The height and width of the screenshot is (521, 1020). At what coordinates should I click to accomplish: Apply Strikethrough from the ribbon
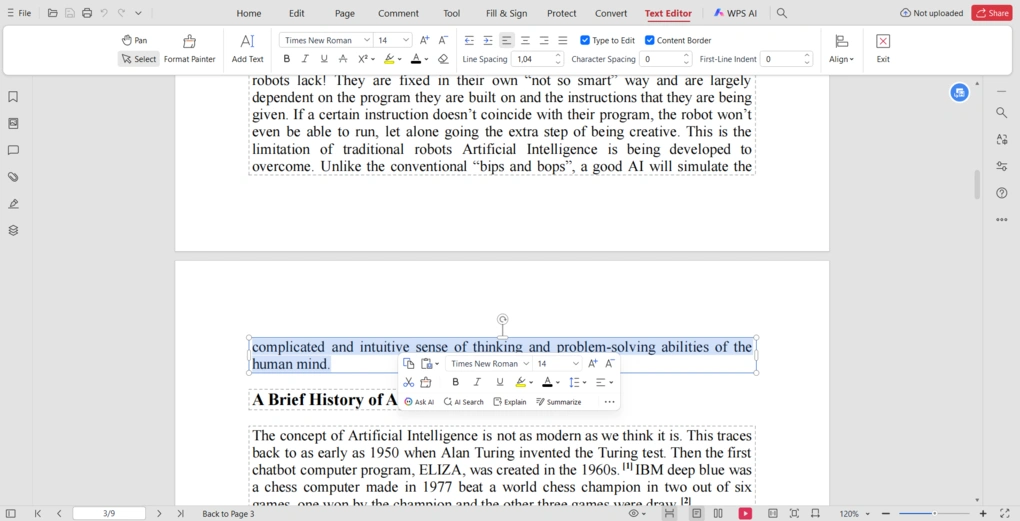pos(343,59)
